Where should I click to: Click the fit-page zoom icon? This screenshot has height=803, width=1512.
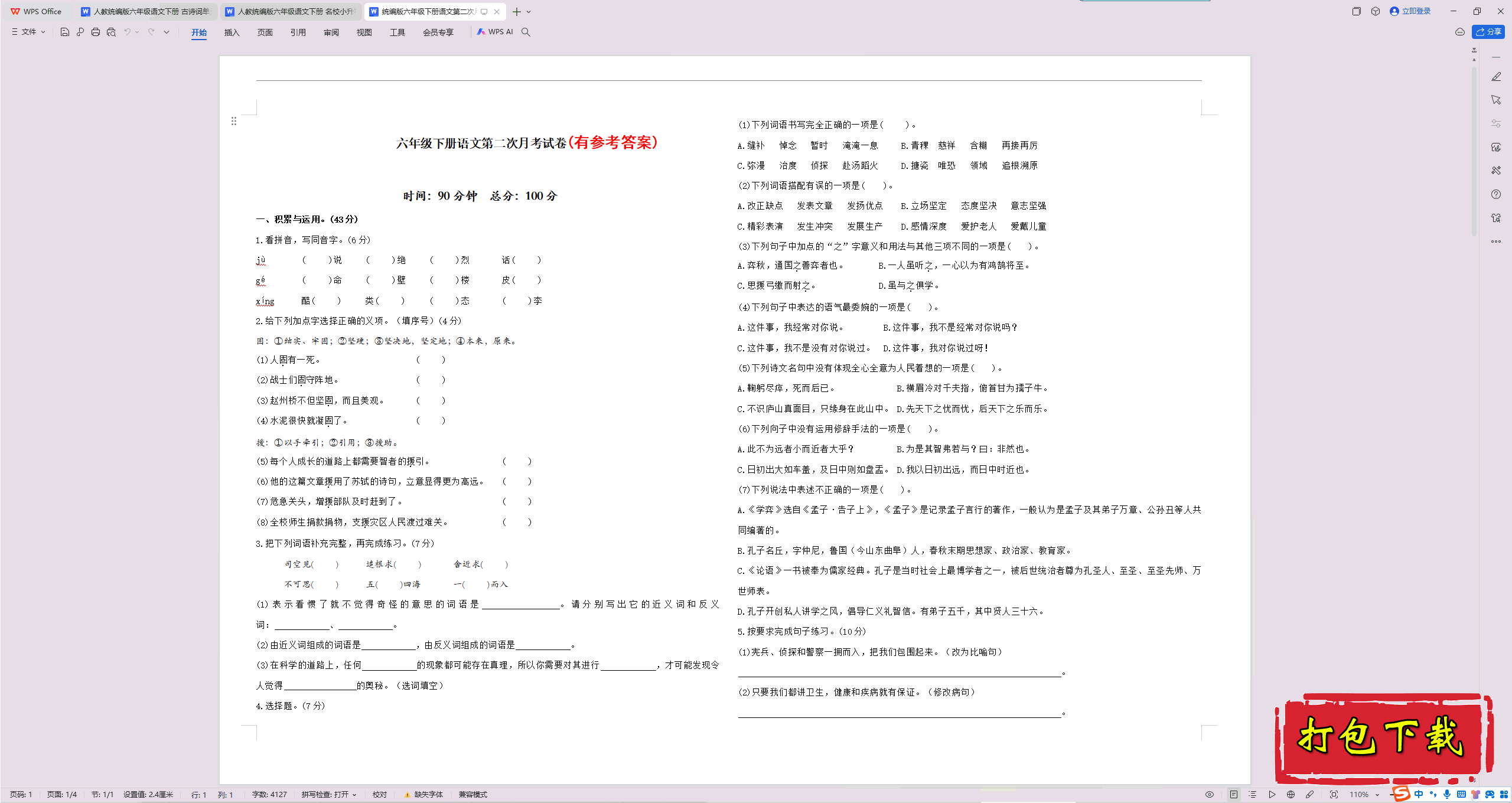coord(1334,795)
